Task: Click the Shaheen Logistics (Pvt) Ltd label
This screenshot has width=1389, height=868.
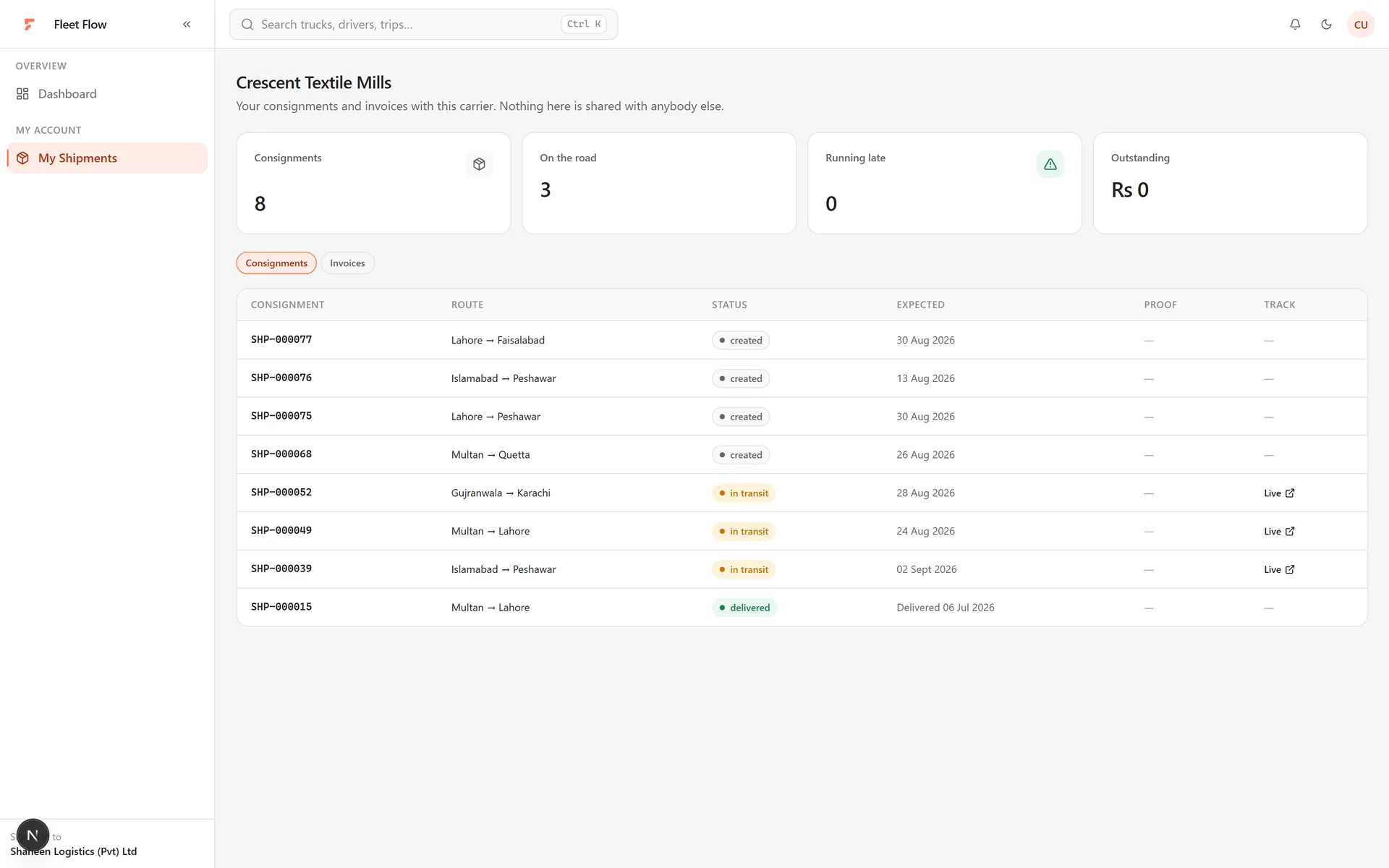Action: coord(74,851)
